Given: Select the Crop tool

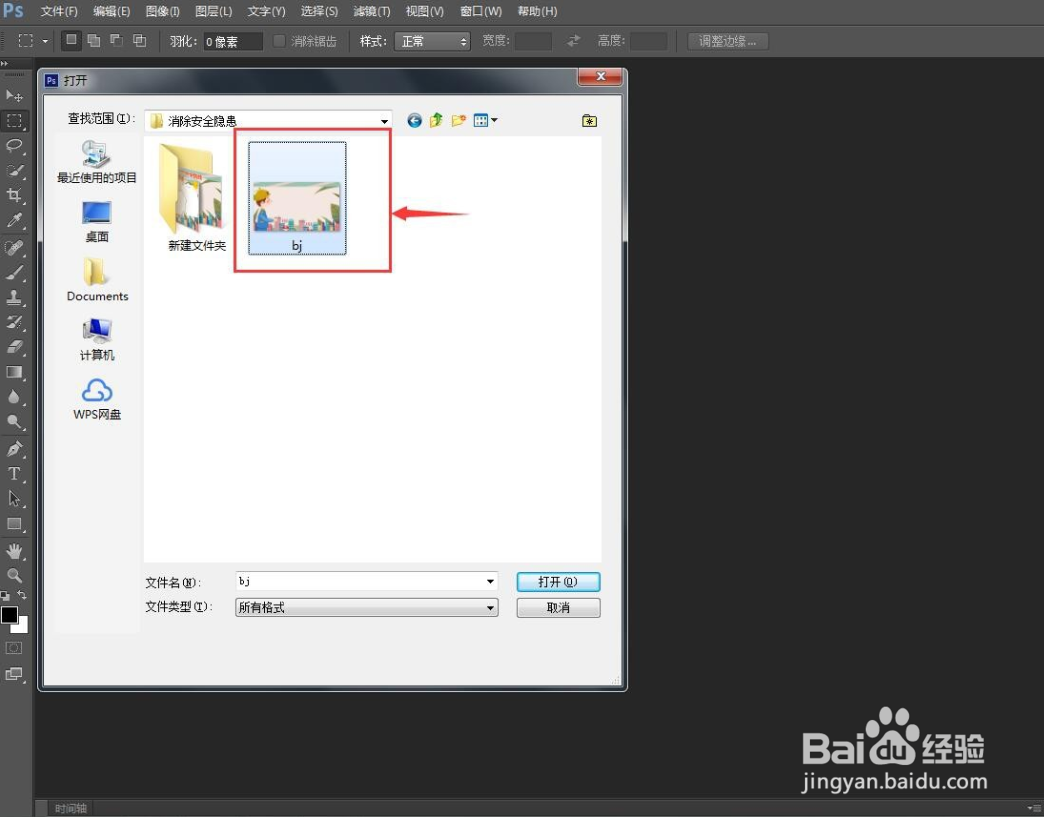Looking at the screenshot, I should (x=14, y=195).
